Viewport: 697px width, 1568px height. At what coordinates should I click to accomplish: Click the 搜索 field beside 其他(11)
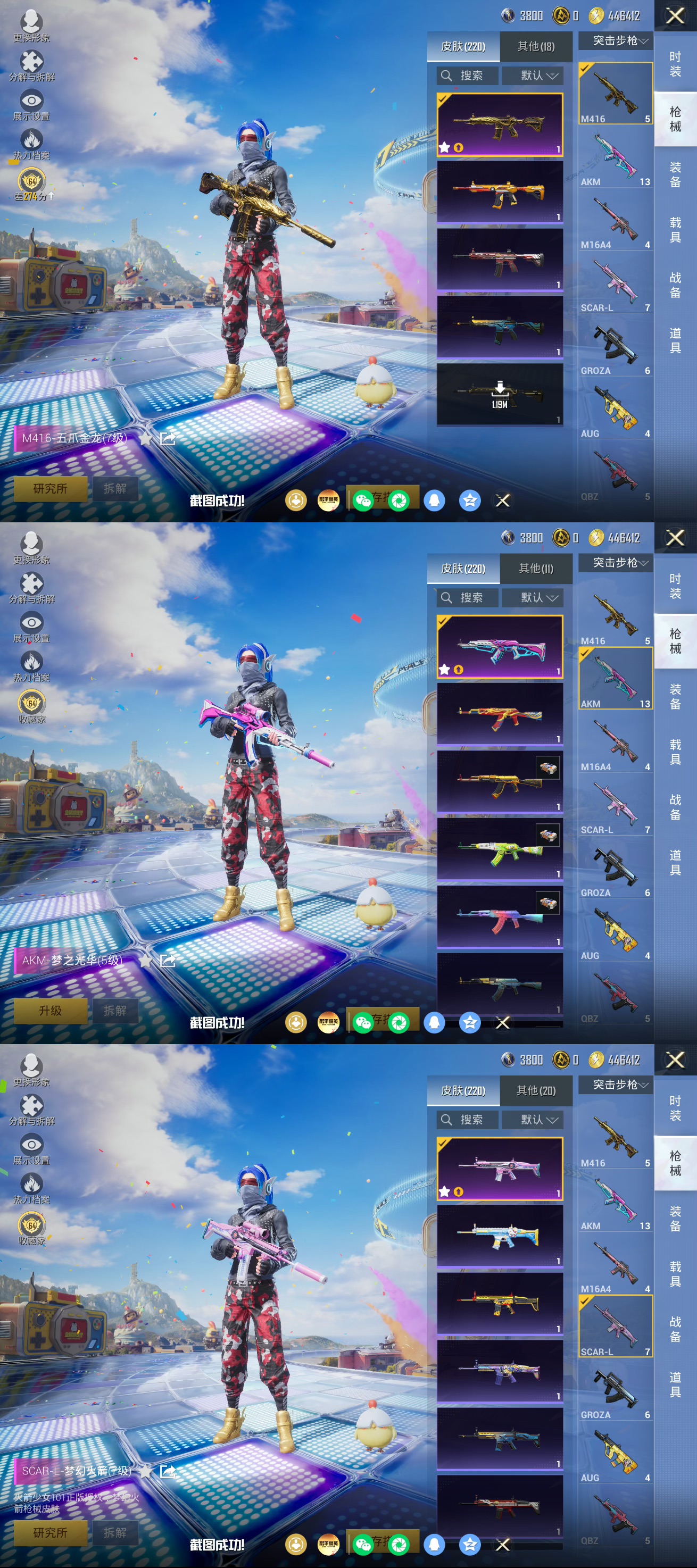tap(468, 598)
